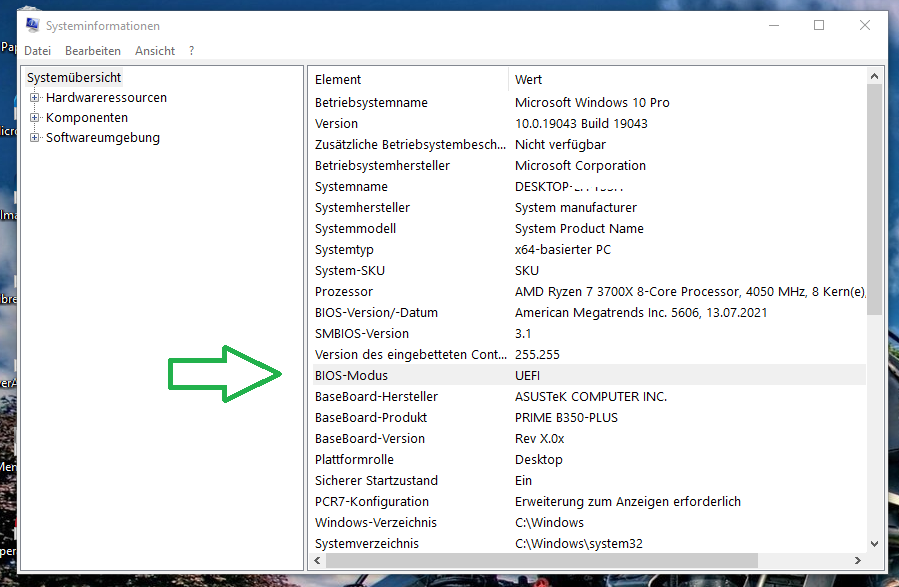The height and width of the screenshot is (587, 899).
Task: Click the Rev X.0x value
Action: (x=540, y=439)
